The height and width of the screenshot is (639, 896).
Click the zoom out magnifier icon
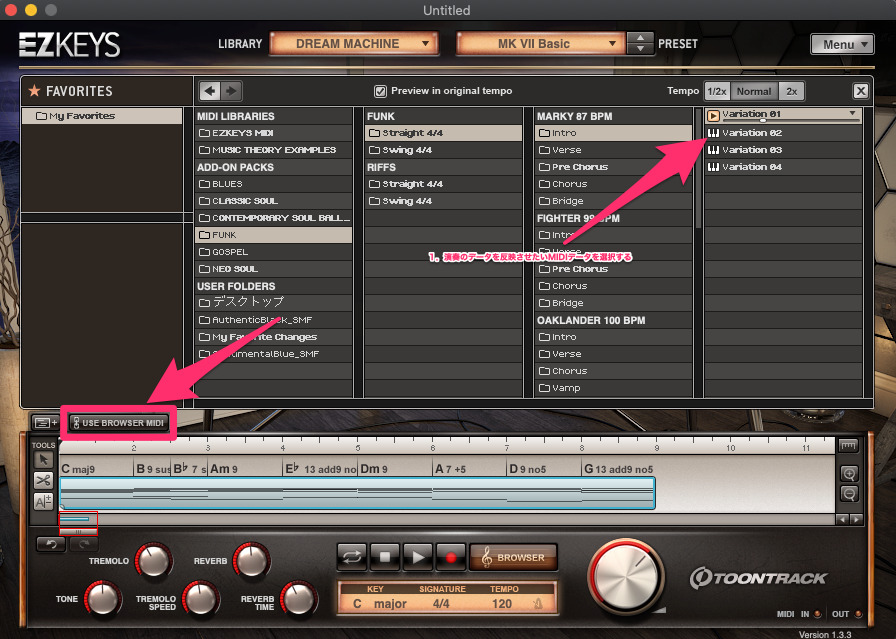(x=849, y=494)
